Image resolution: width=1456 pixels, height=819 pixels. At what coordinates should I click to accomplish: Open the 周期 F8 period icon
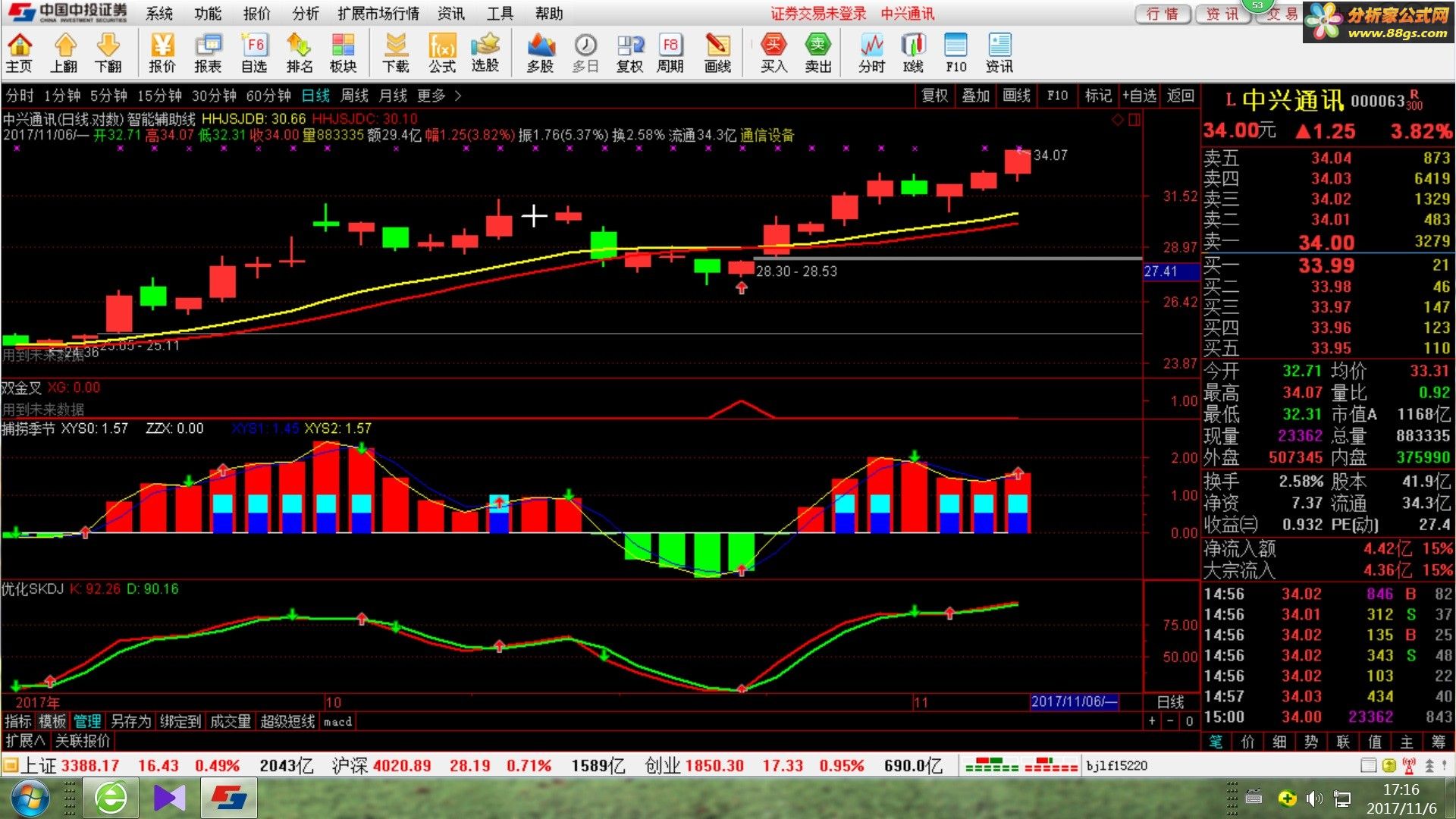click(x=670, y=54)
